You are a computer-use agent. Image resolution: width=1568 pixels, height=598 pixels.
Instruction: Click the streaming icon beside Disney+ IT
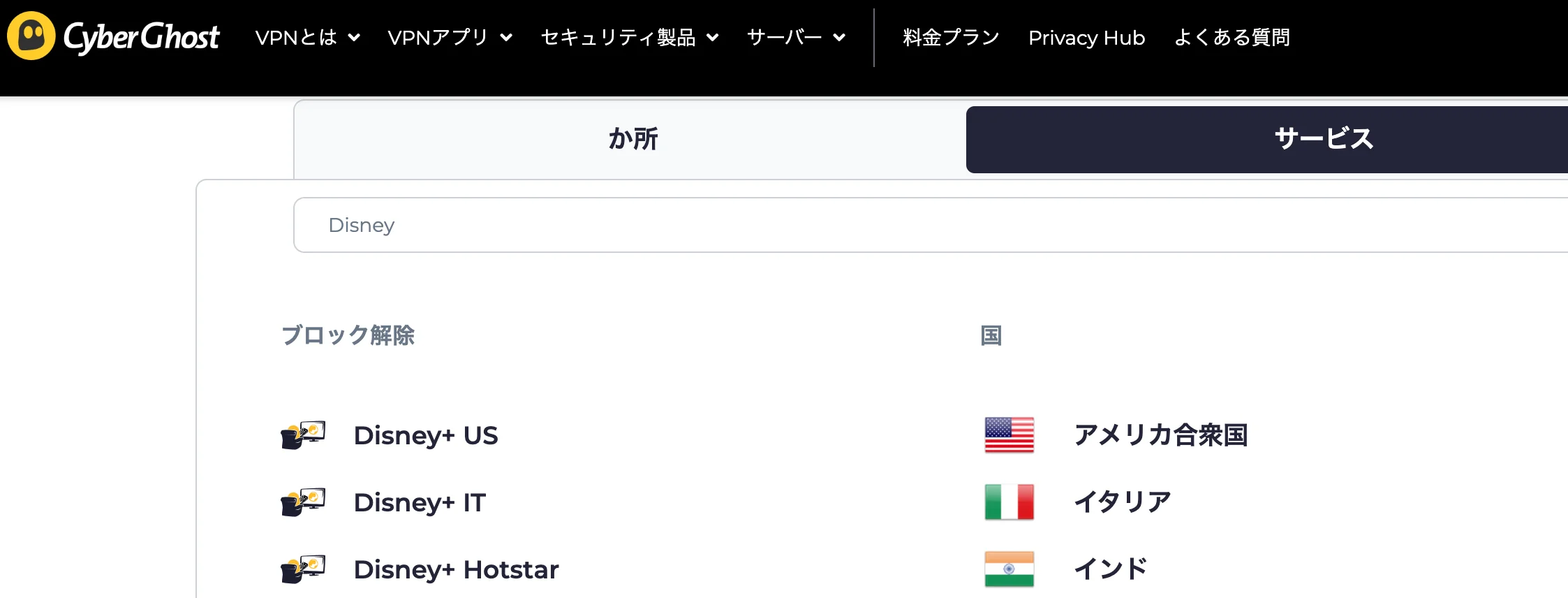point(303,502)
